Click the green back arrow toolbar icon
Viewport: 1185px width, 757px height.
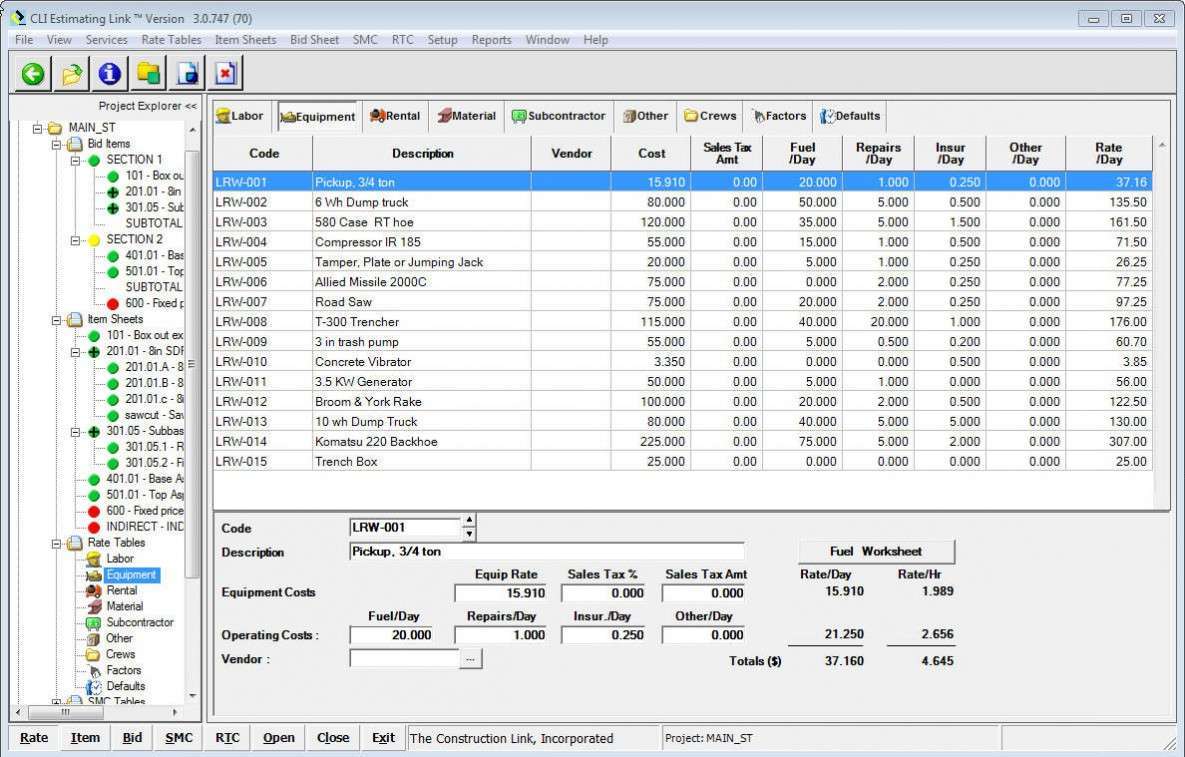[32, 73]
